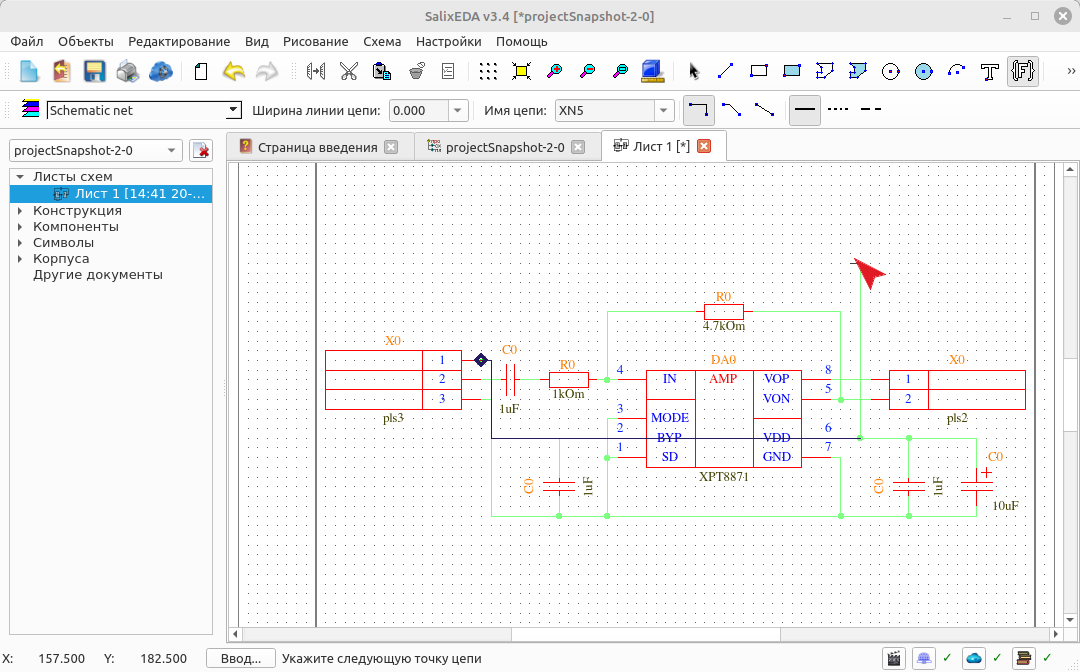This screenshot has width=1080, height=672.
Task: Open the Объекты menu
Action: pyautogui.click(x=85, y=41)
